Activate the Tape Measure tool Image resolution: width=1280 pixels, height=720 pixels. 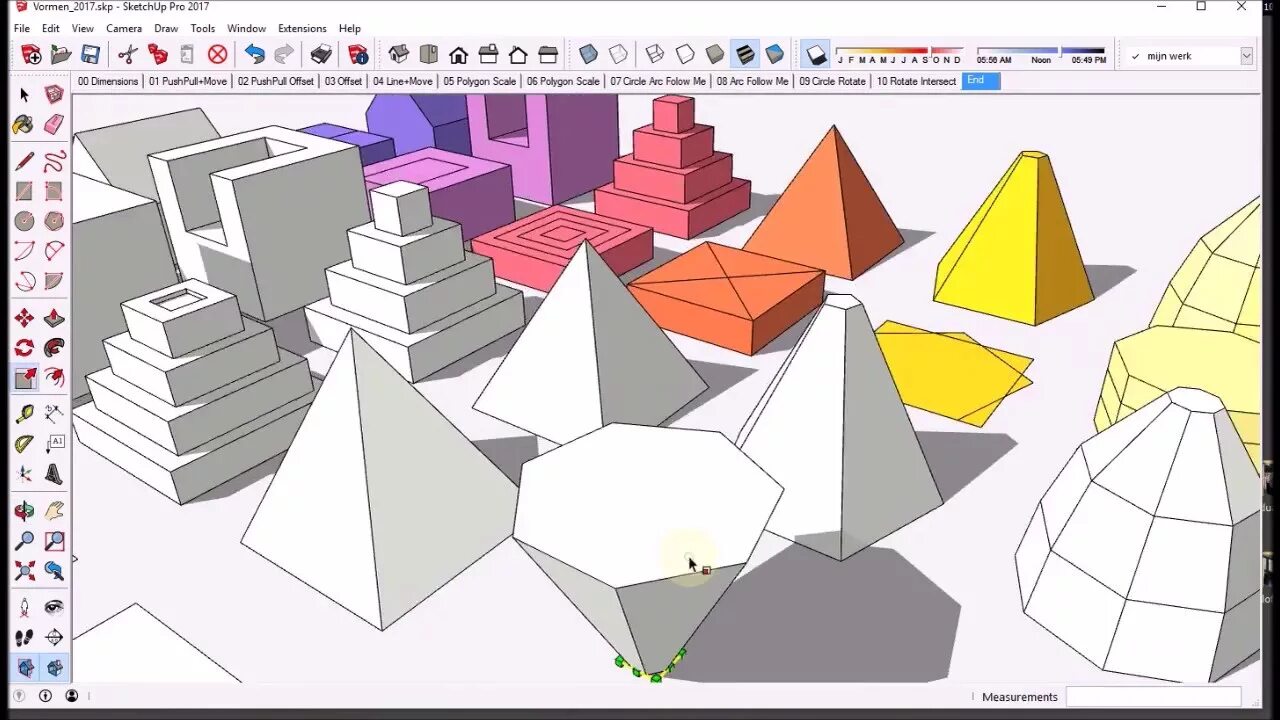25,414
